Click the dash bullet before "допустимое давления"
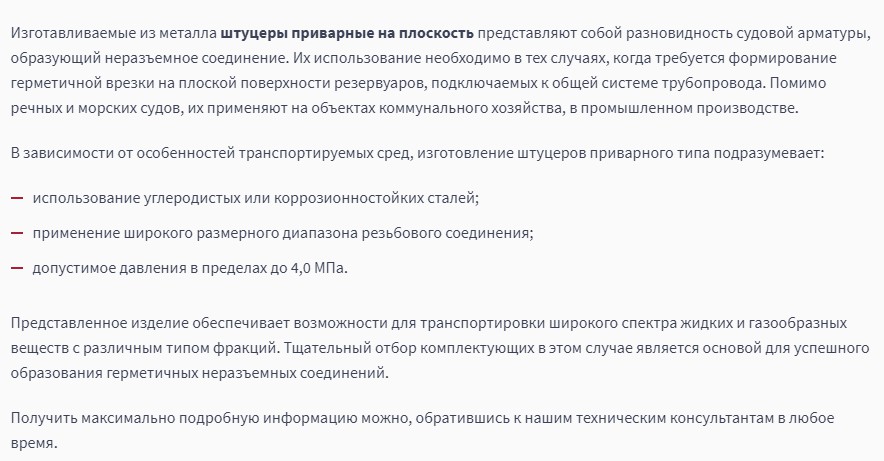 [17, 268]
